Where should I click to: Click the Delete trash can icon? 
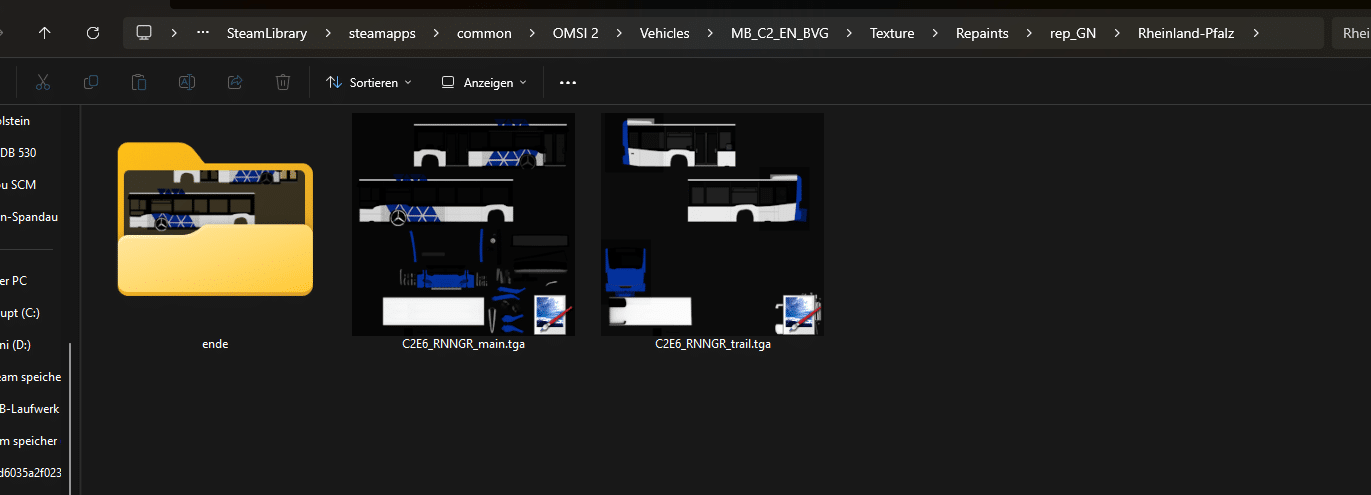point(283,82)
